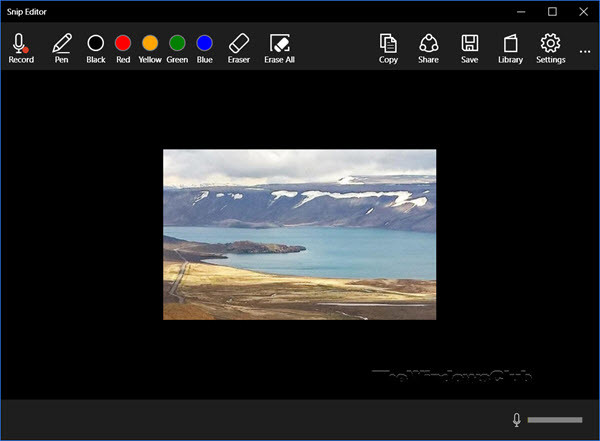This screenshot has width=600, height=441.
Task: Choose the Black ink color
Action: (96, 48)
